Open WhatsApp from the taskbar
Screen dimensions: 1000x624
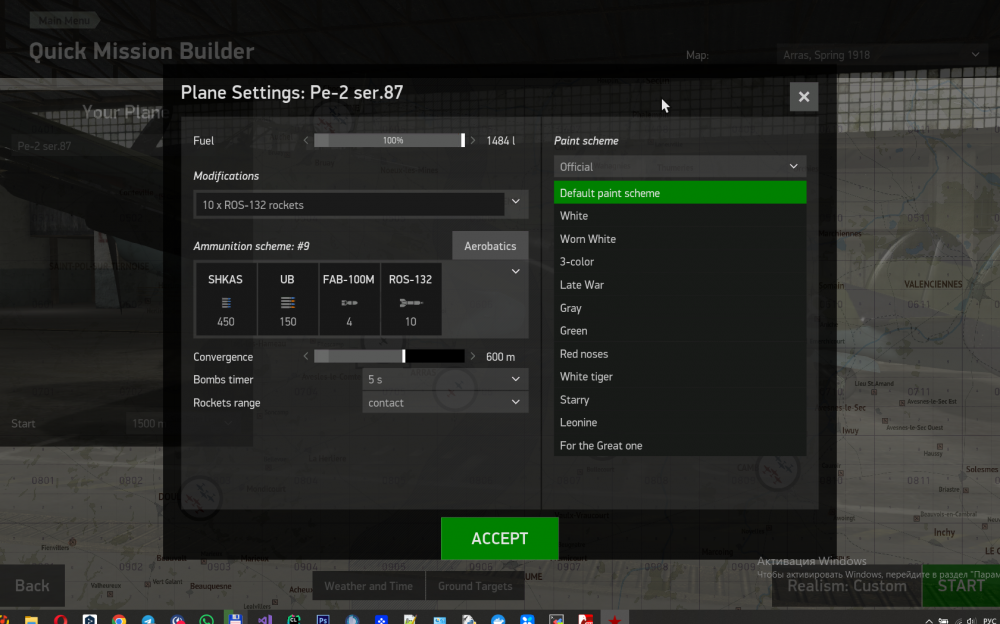pos(207,620)
